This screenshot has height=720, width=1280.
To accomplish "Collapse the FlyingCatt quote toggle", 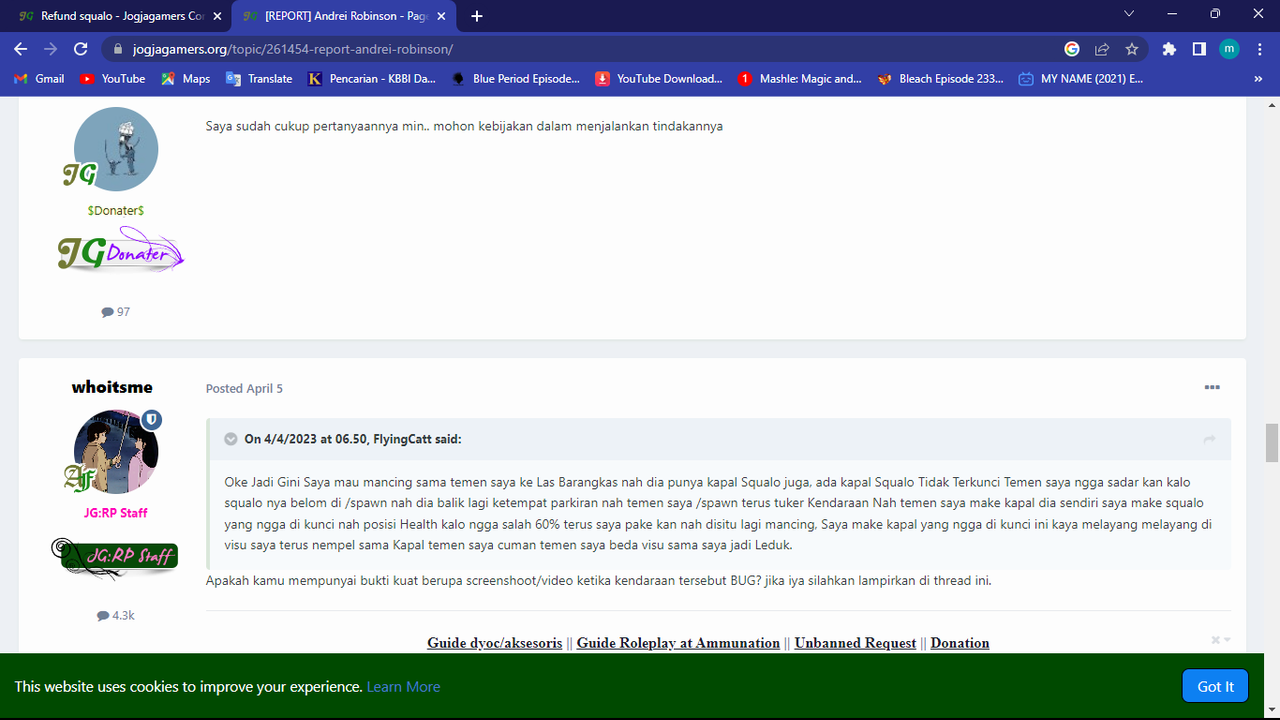I will (x=231, y=439).
